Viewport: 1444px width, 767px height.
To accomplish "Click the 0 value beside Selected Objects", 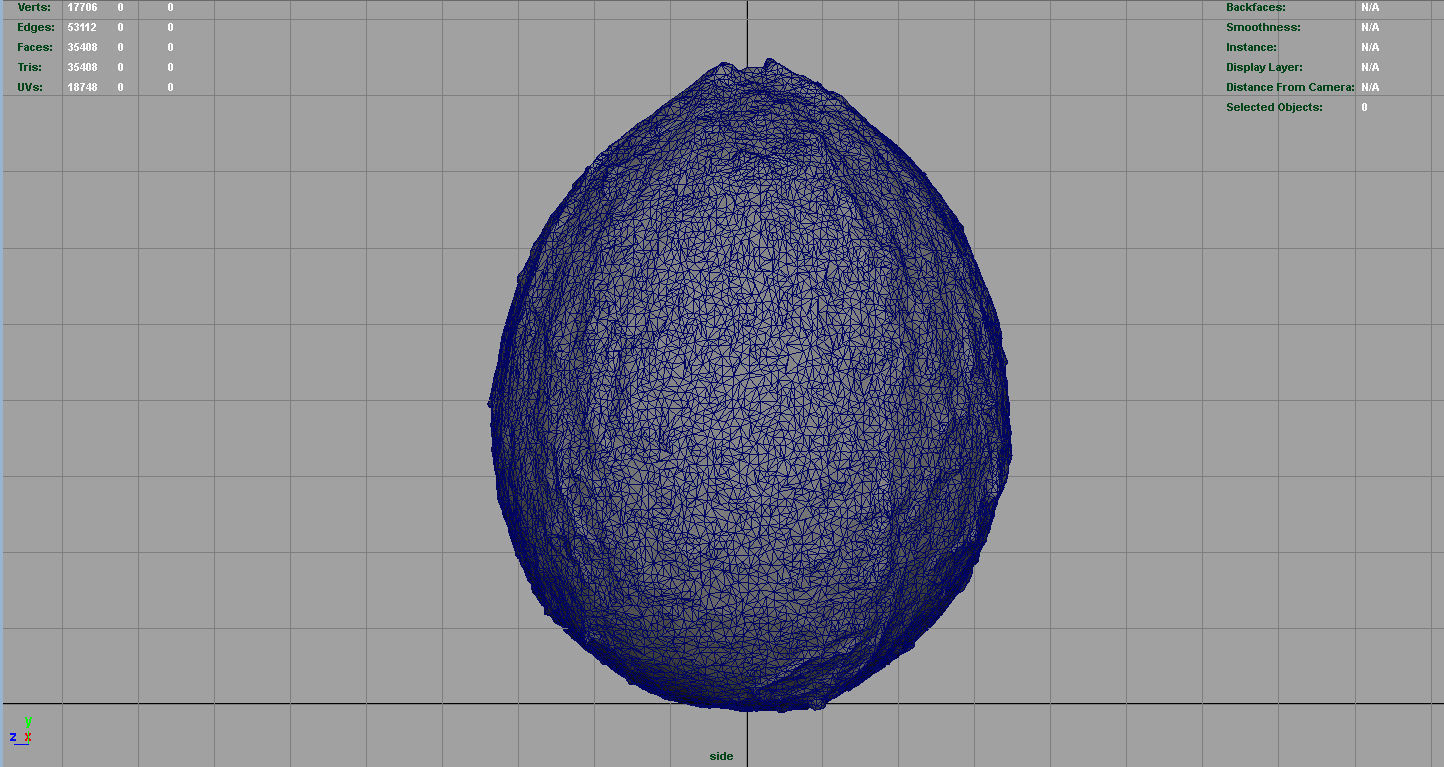I will (1364, 107).
